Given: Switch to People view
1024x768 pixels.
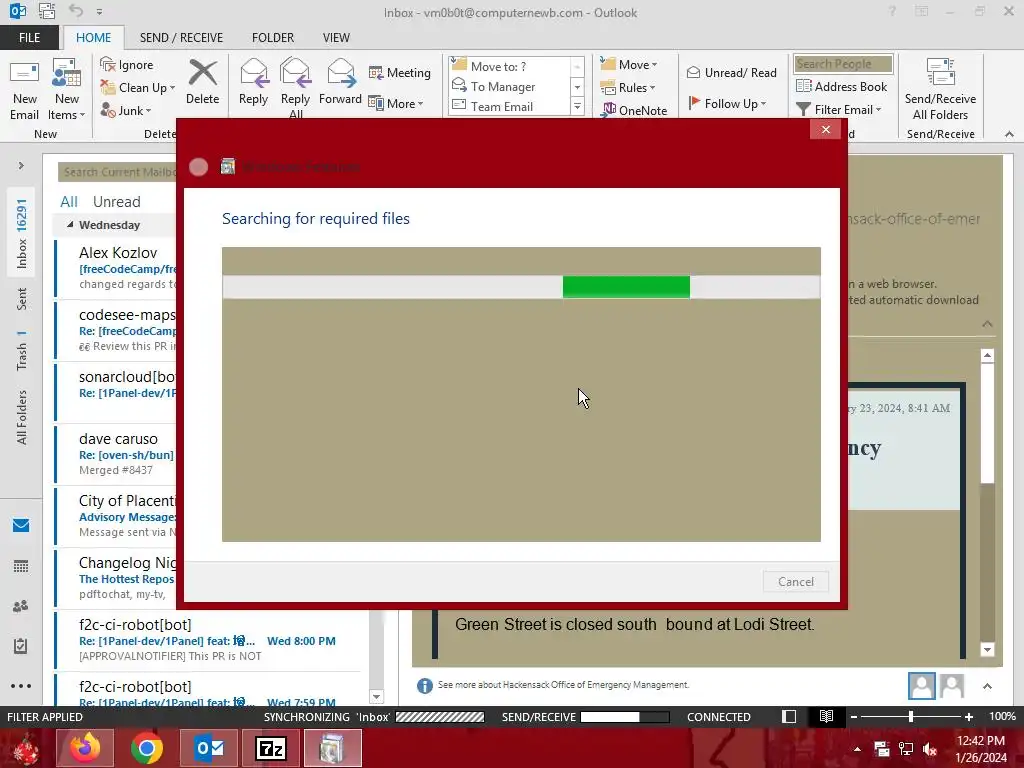Looking at the screenshot, I should coord(21,606).
